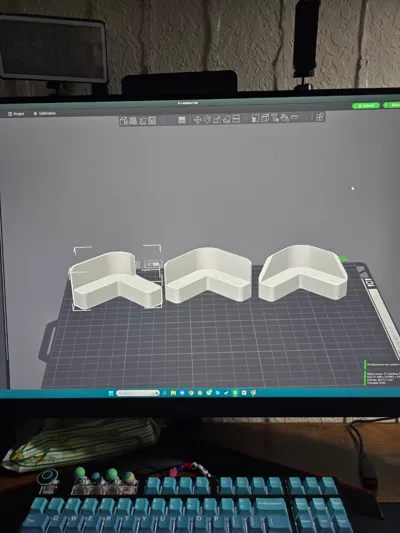Select the Lay on face tool
This screenshot has height=533, width=400.
pos(227,119)
